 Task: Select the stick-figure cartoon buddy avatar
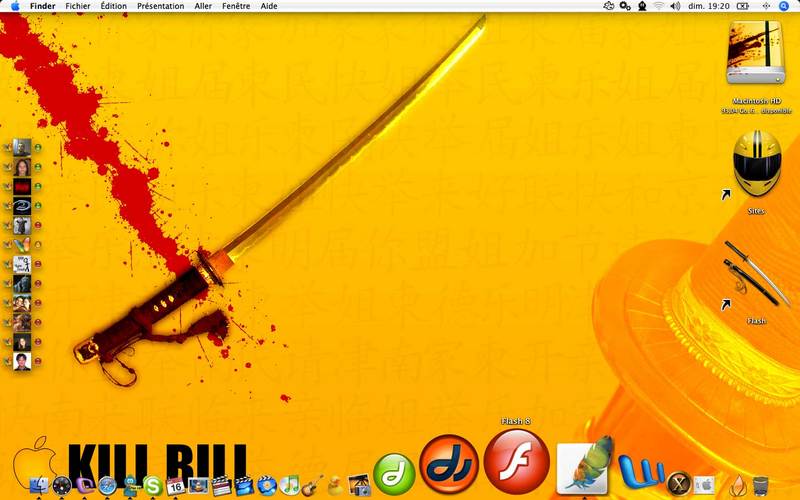pos(22,264)
